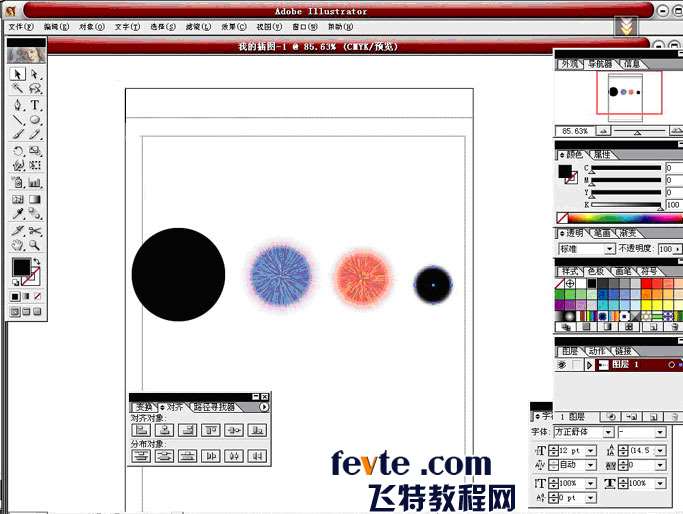Select the Slice tool

(x=17, y=231)
